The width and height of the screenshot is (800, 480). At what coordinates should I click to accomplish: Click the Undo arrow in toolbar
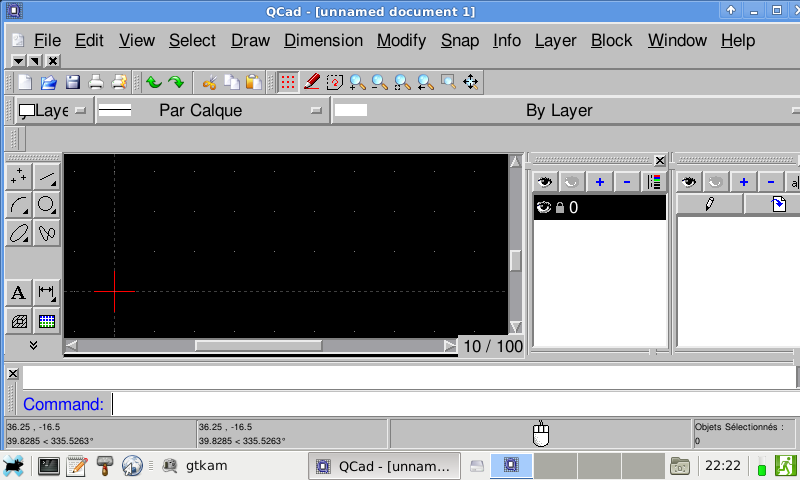click(153, 82)
